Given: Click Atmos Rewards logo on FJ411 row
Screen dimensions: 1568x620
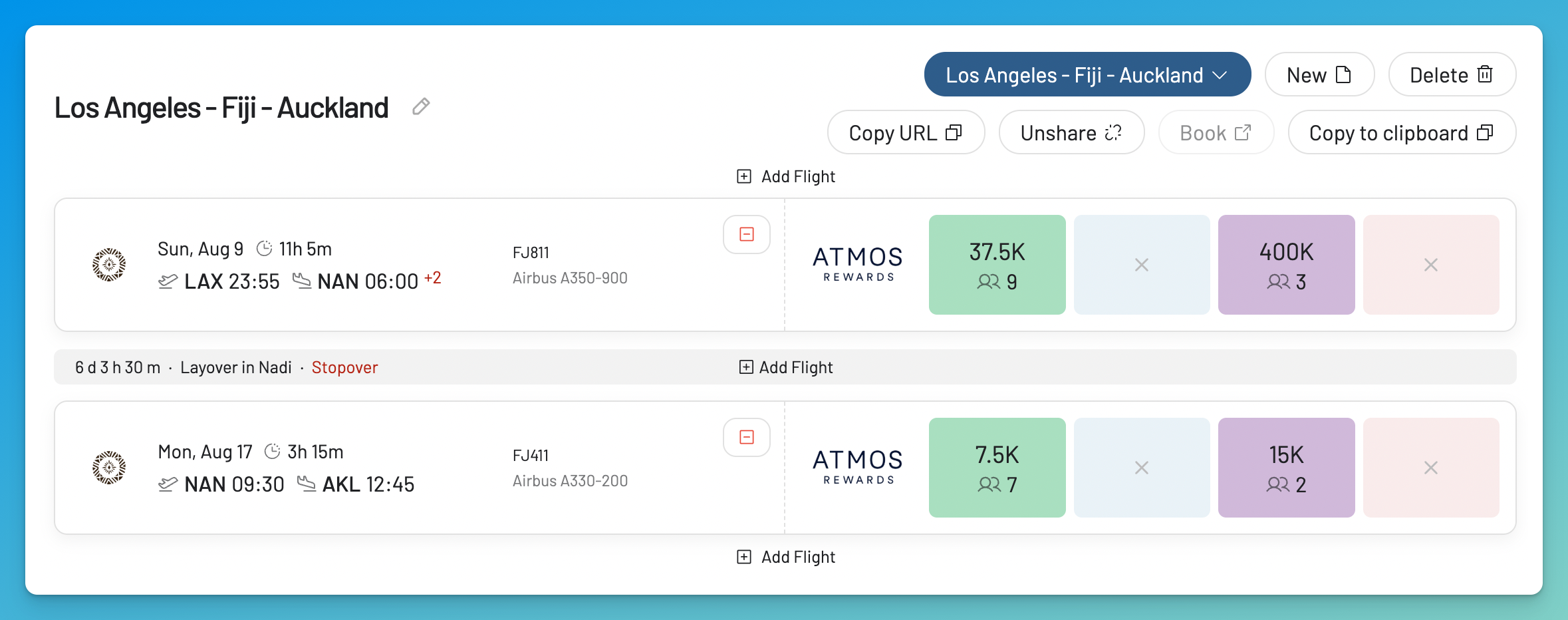Looking at the screenshot, I should 858,467.
